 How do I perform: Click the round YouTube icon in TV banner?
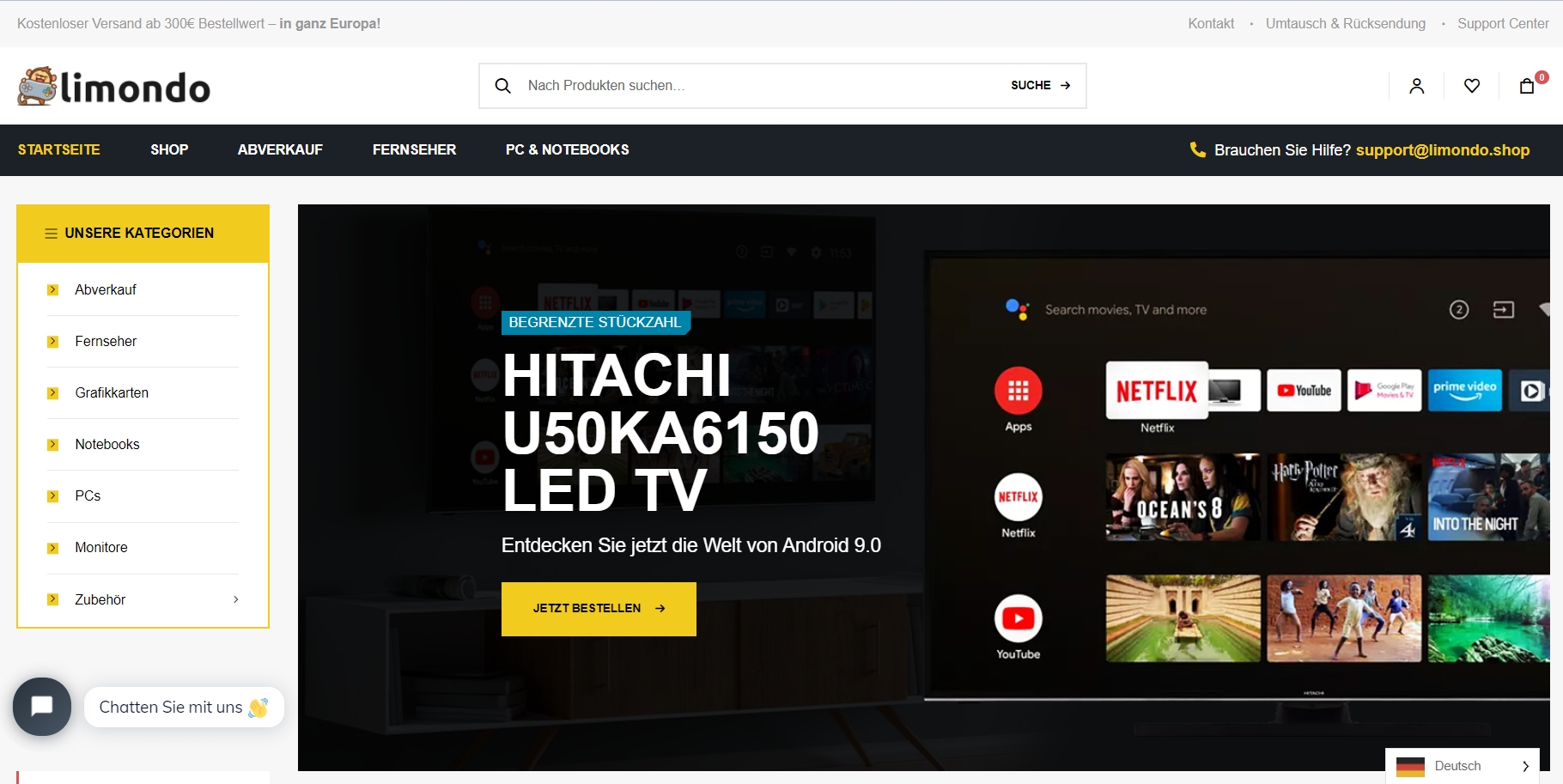tap(1019, 618)
